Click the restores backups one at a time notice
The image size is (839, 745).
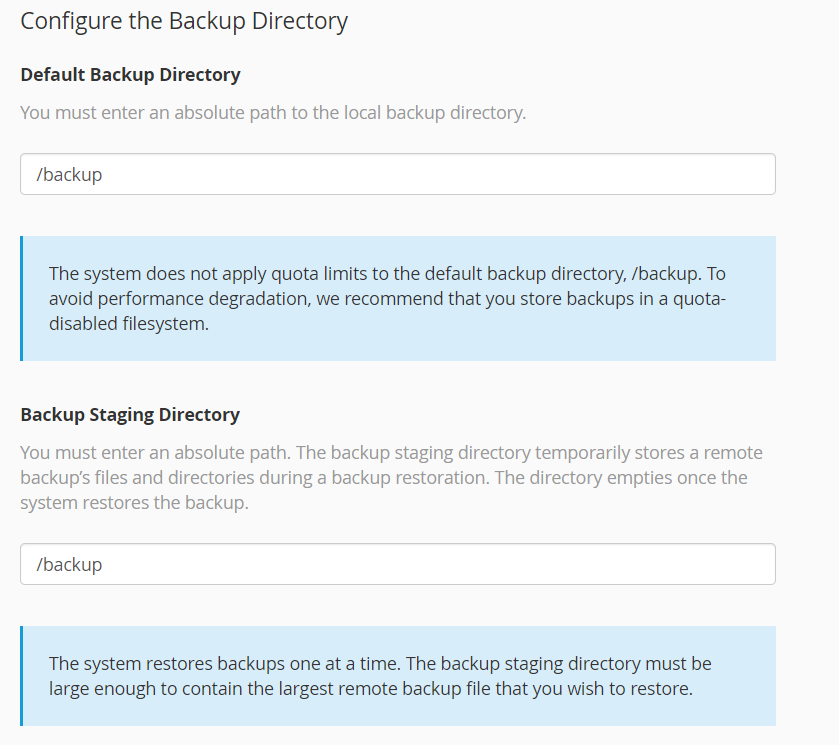point(398,676)
